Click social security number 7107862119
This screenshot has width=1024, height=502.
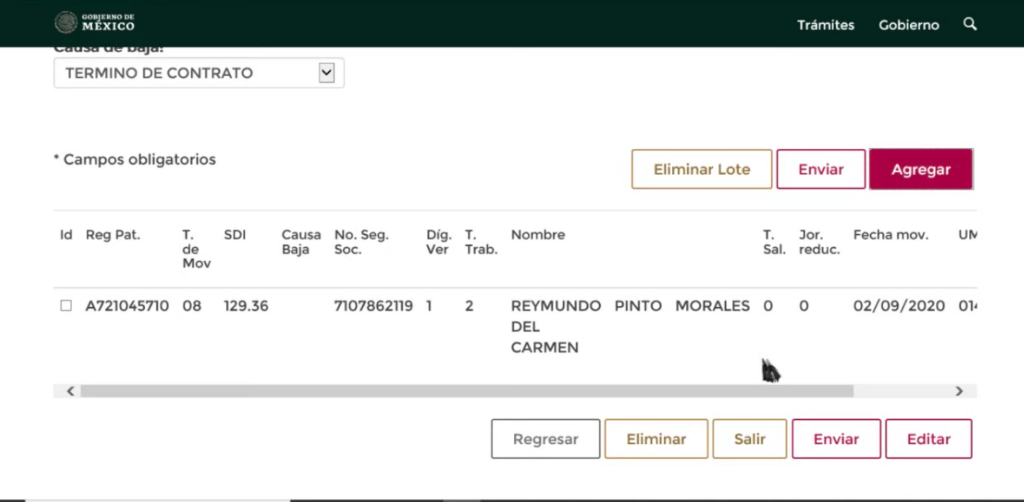tap(373, 306)
